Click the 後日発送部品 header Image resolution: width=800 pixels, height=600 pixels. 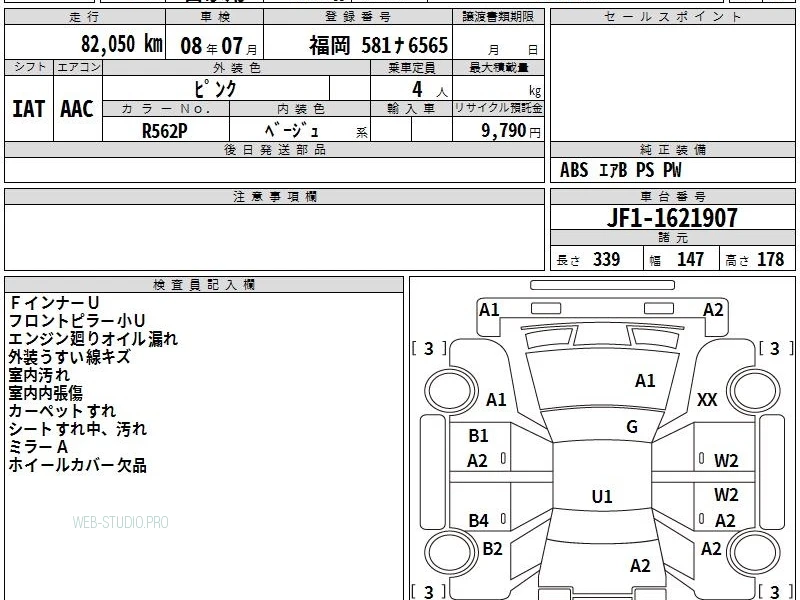pos(274,149)
